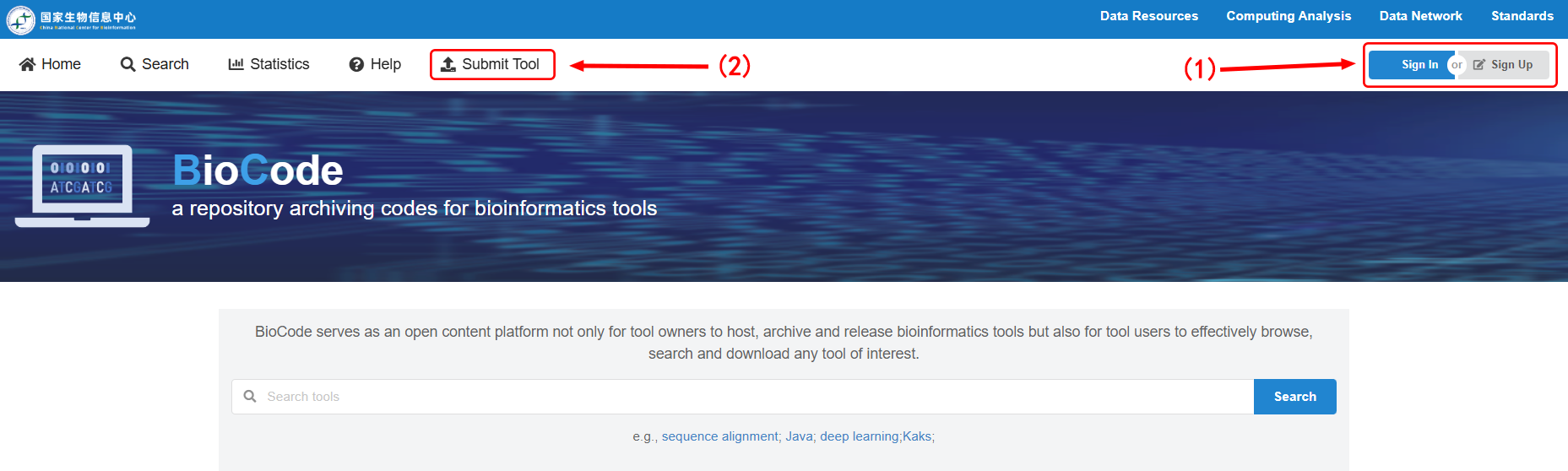Click the Submit Tool upload icon
Screen dimensions: 1568x471
click(448, 64)
